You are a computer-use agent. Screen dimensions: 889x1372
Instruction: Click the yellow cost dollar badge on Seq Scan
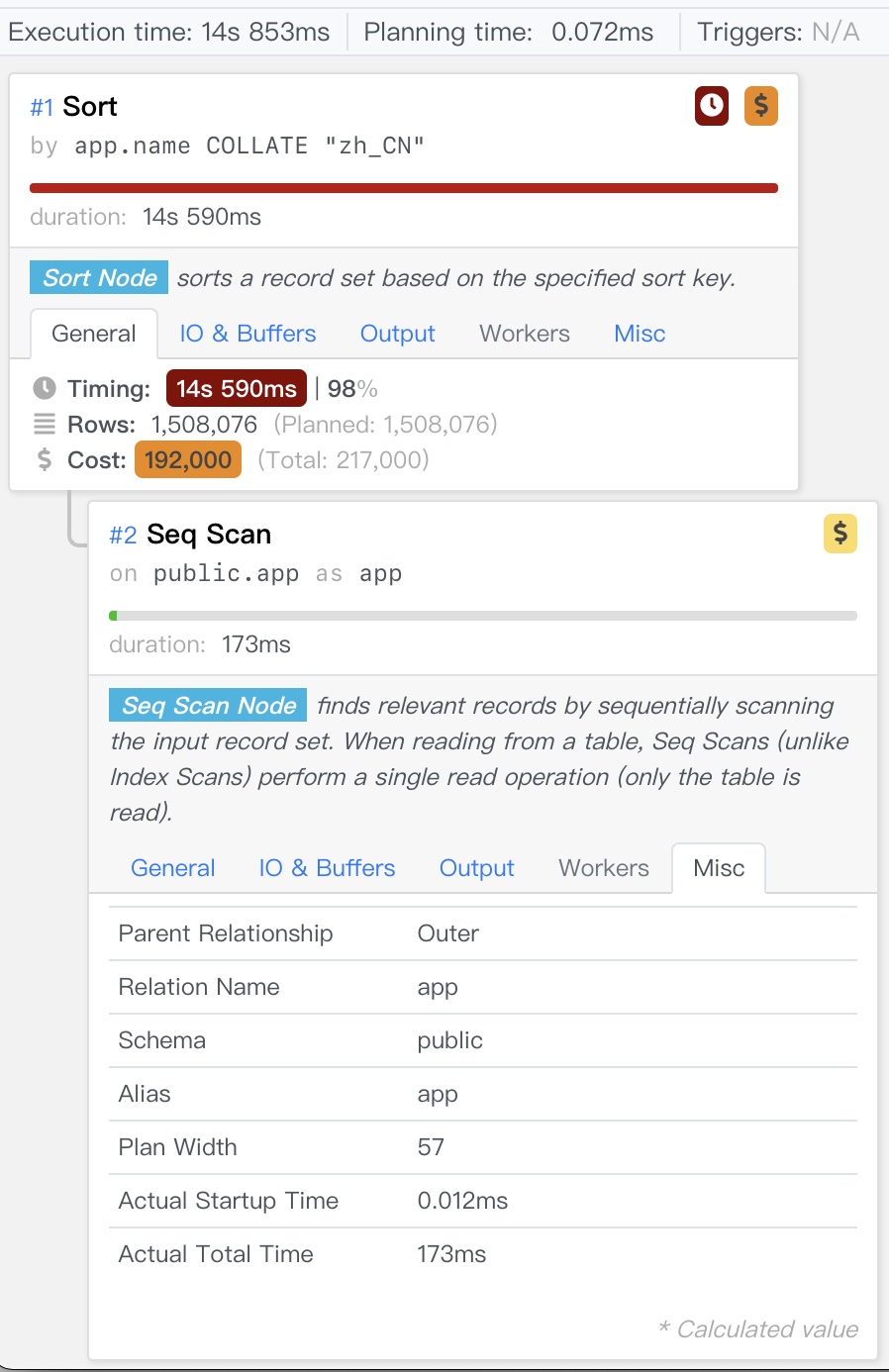(x=840, y=534)
